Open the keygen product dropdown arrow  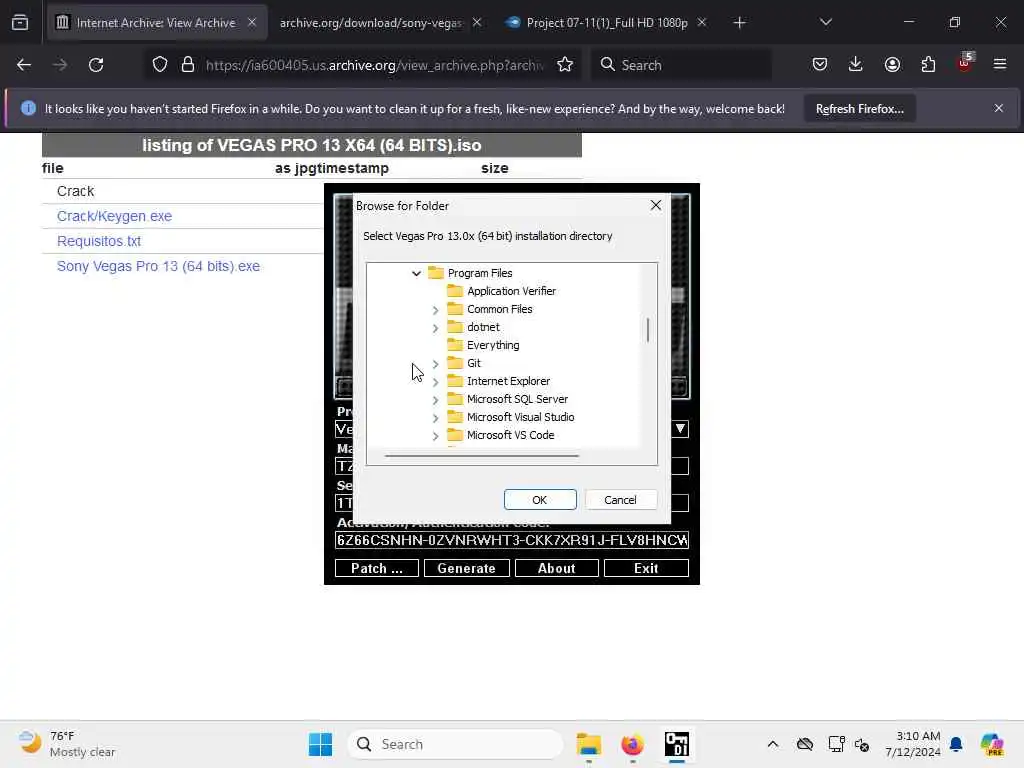680,429
